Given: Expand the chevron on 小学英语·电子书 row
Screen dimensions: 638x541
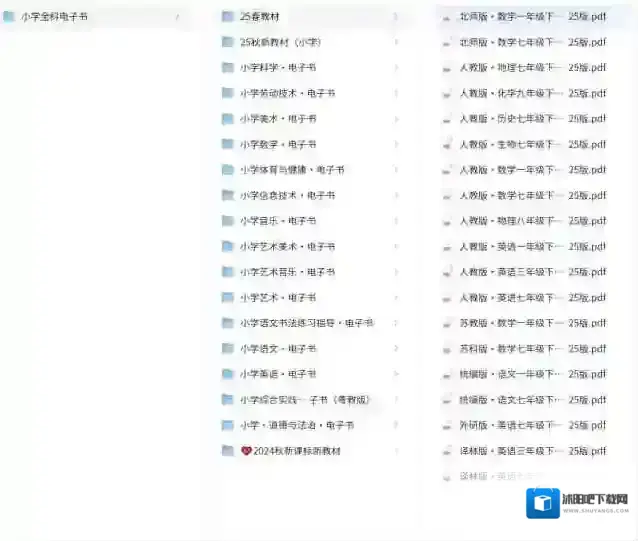Looking at the screenshot, I should click(396, 374).
